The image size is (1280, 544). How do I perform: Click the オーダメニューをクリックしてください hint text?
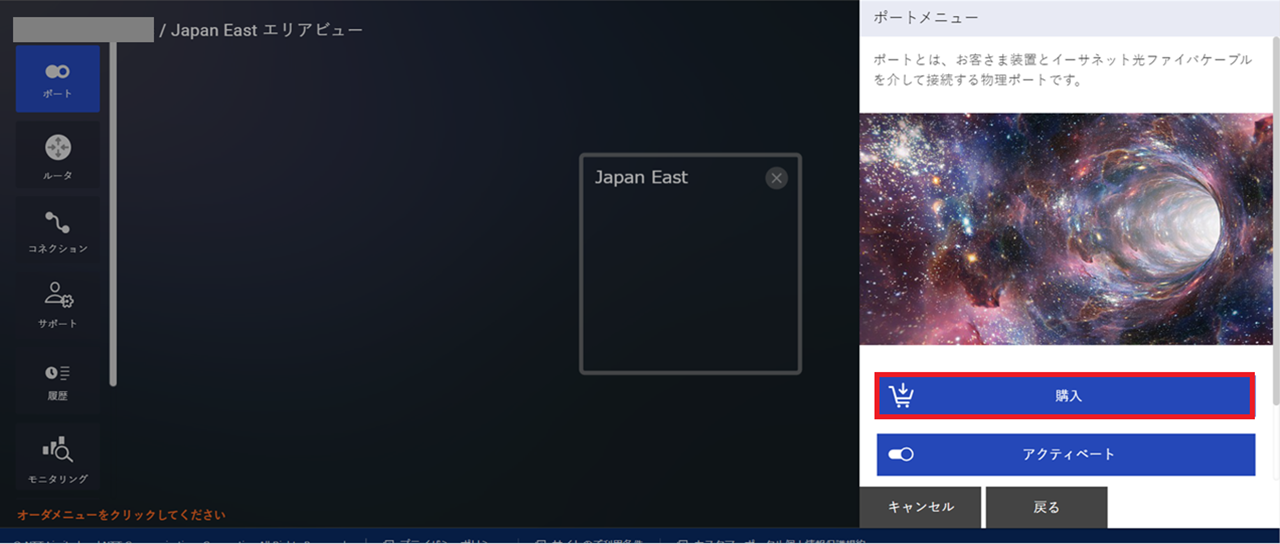pos(121,515)
